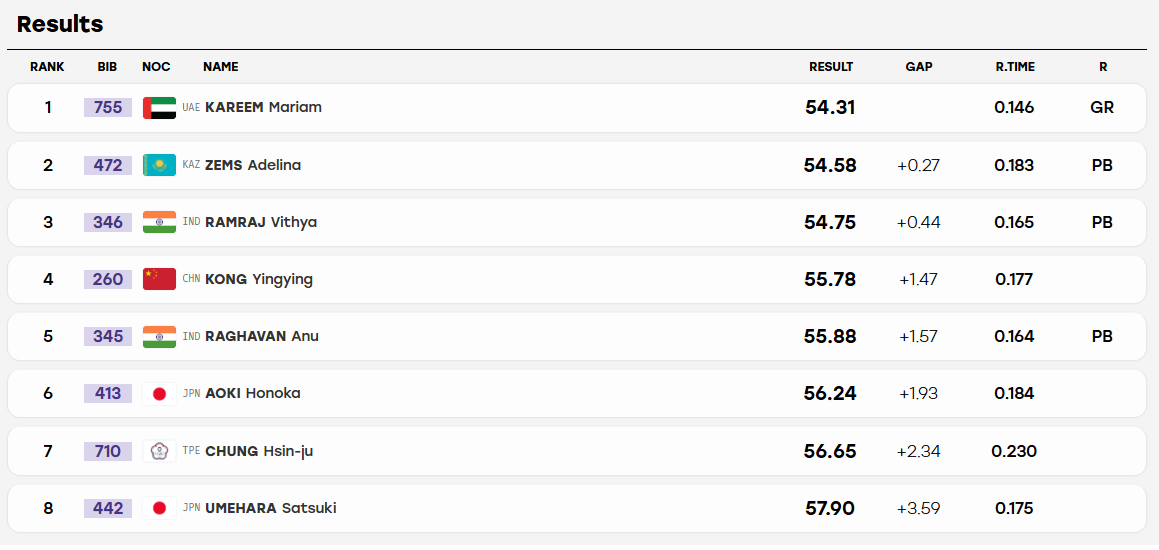Click the Chinese Taipei flag beside Chung Hsin-ju
This screenshot has height=550, width=1159.
point(159,451)
